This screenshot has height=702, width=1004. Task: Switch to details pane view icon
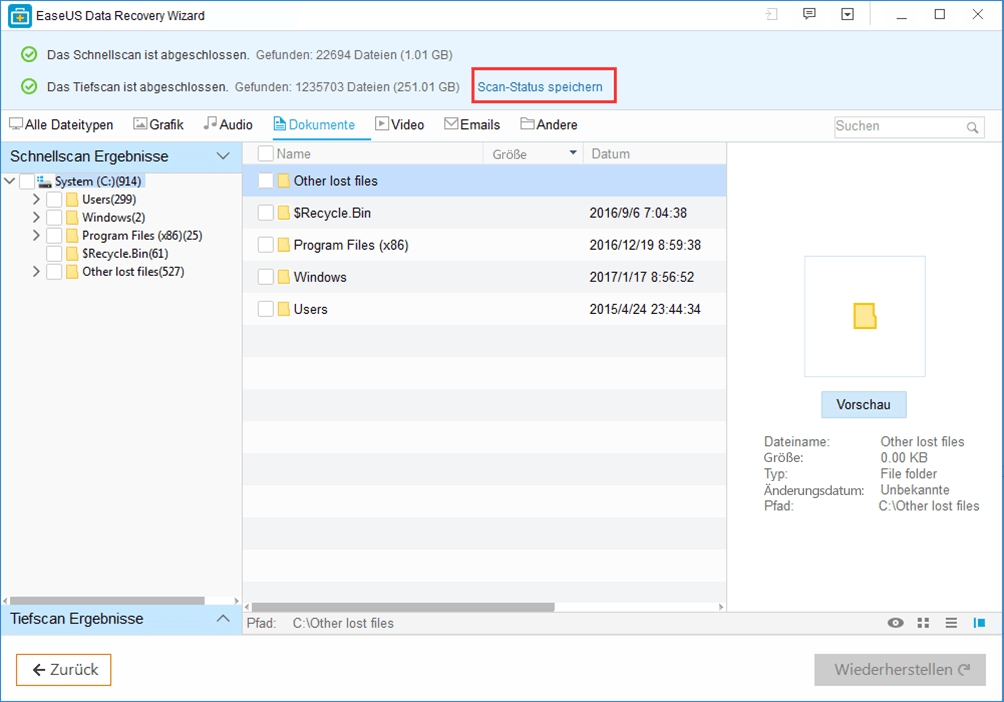(979, 623)
